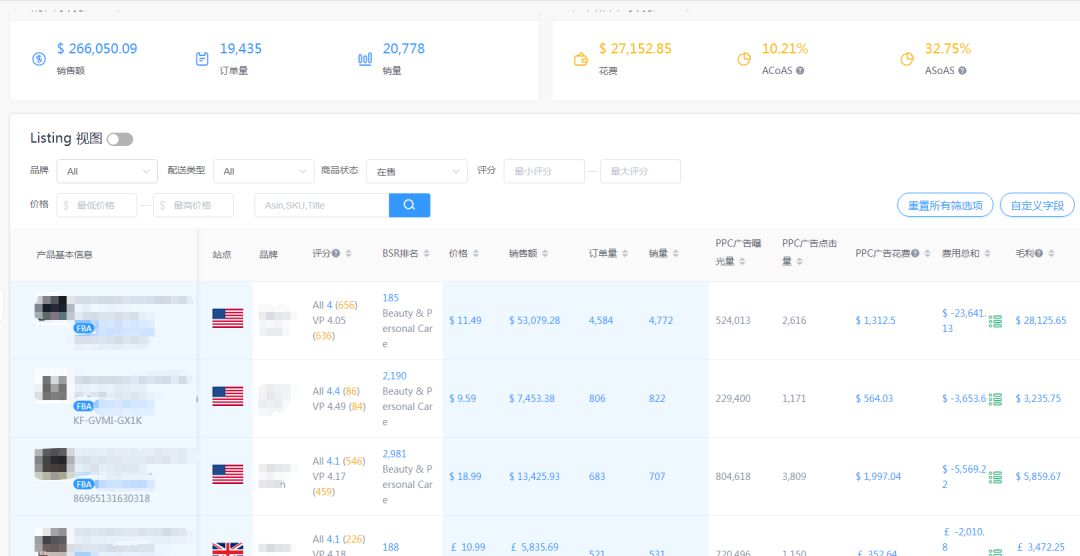Open cost breakdown list icon for $-23,641.13
Image resolution: width=1080 pixels, height=556 pixels.
coord(995,321)
